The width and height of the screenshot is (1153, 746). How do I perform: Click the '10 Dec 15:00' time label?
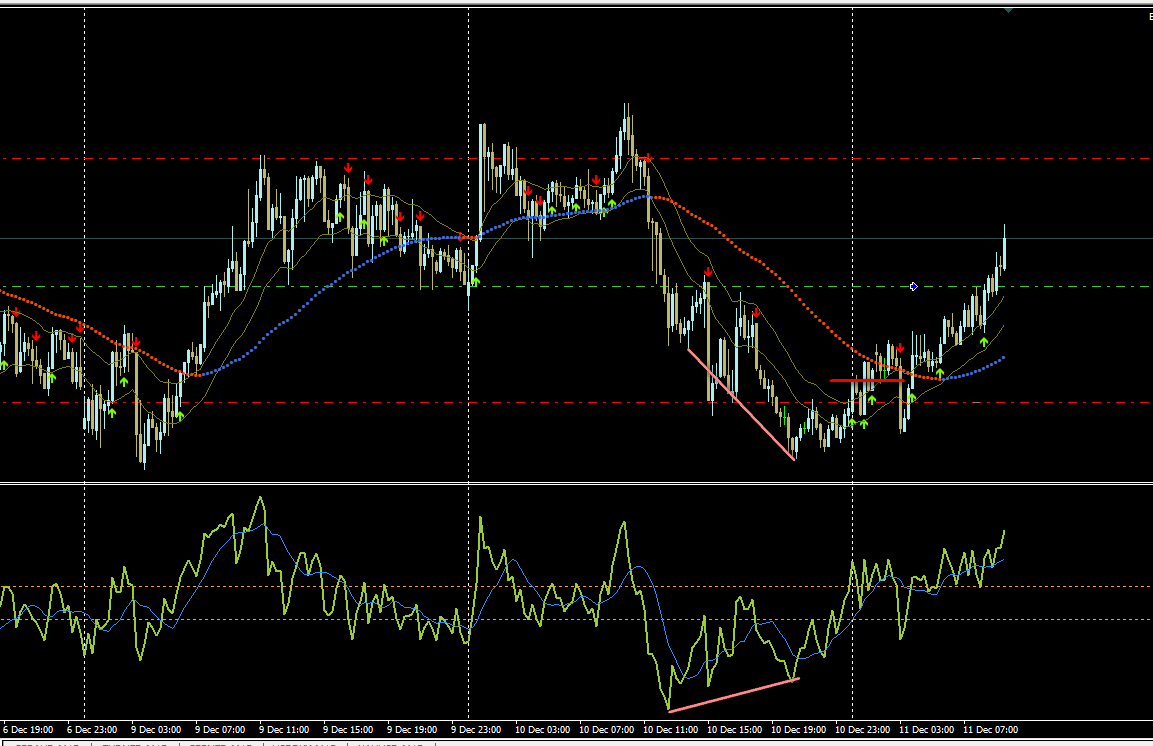(734, 730)
